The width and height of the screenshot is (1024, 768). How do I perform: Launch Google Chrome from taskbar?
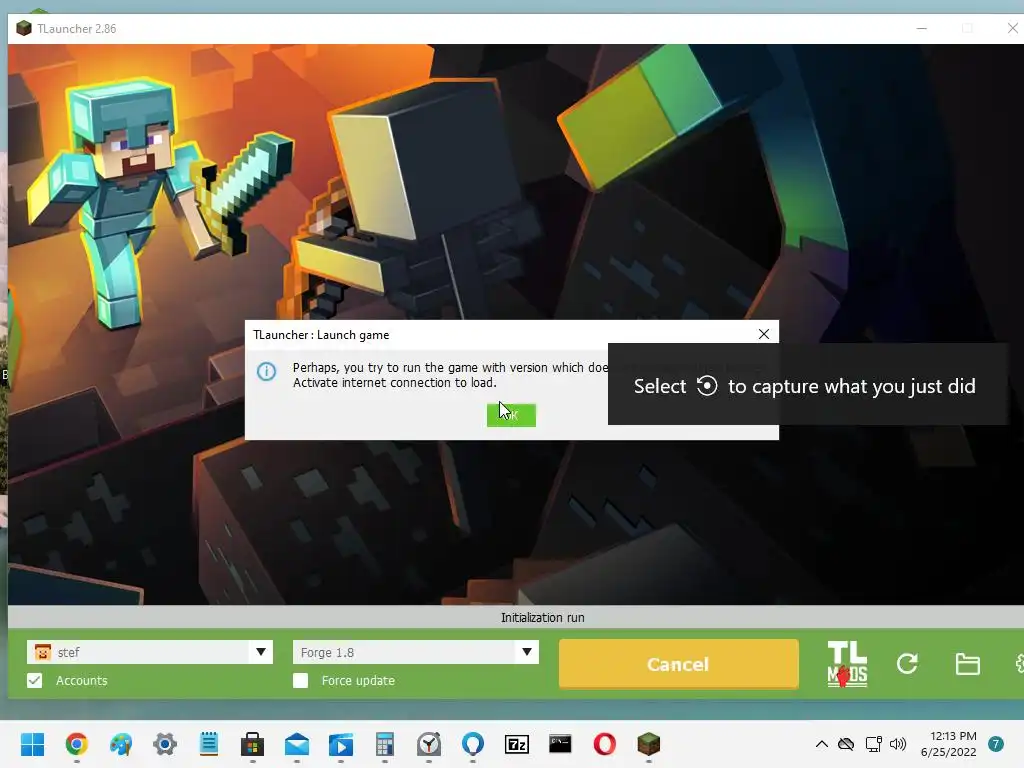[x=76, y=744]
